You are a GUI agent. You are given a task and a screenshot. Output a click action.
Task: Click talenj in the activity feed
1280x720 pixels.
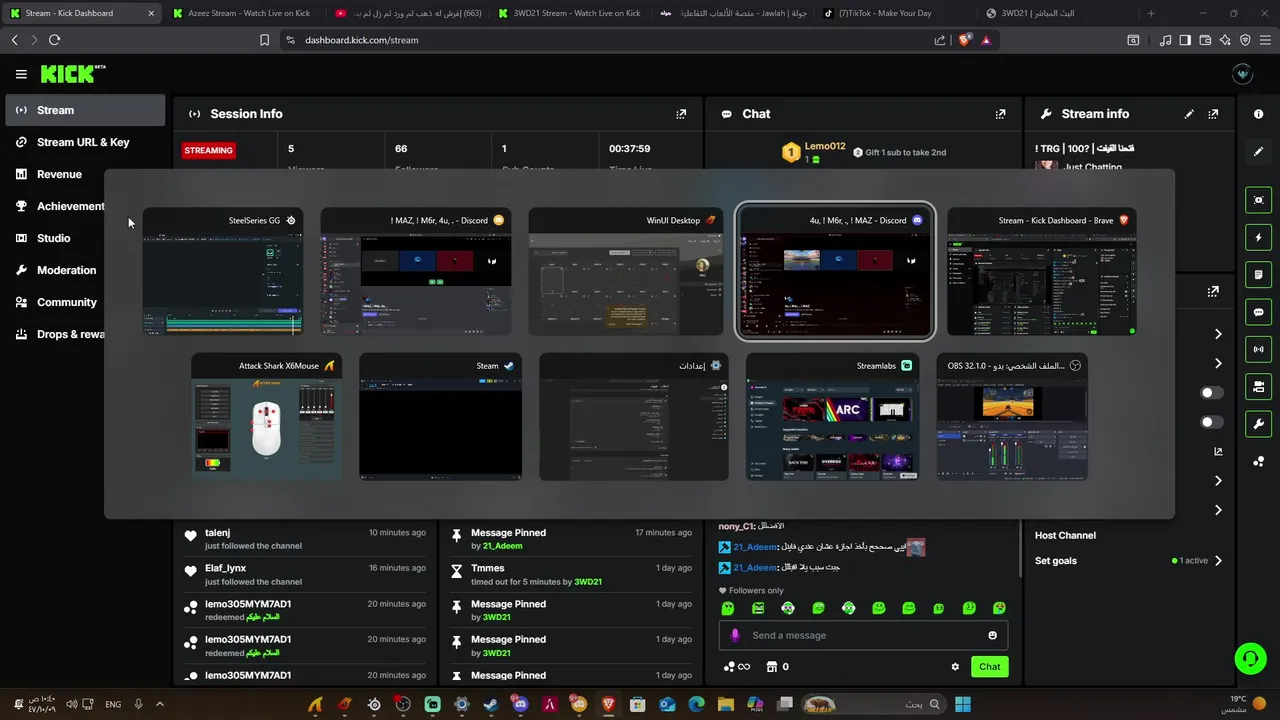click(217, 533)
